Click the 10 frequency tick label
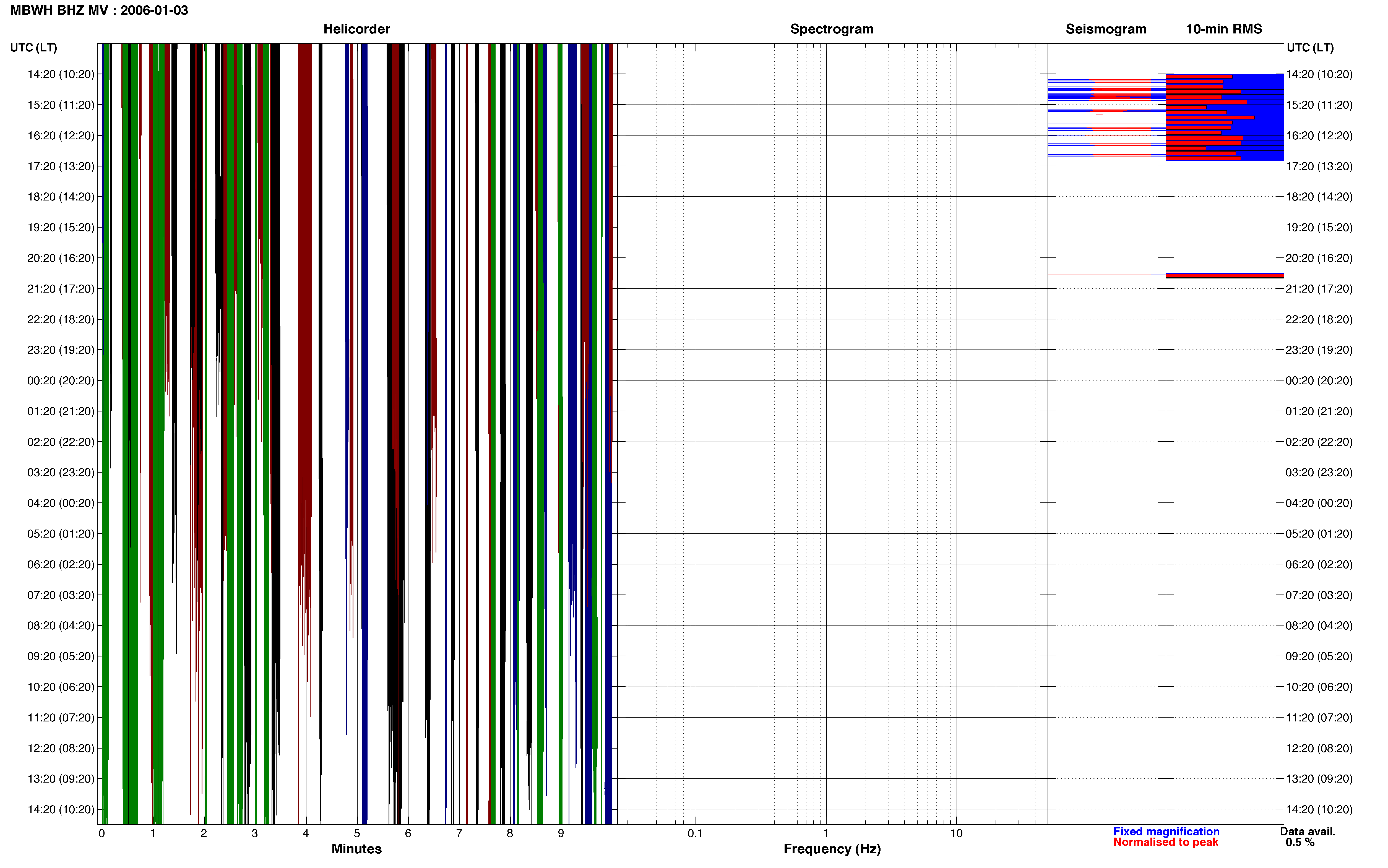This screenshot has height=868, width=1388. (x=956, y=833)
